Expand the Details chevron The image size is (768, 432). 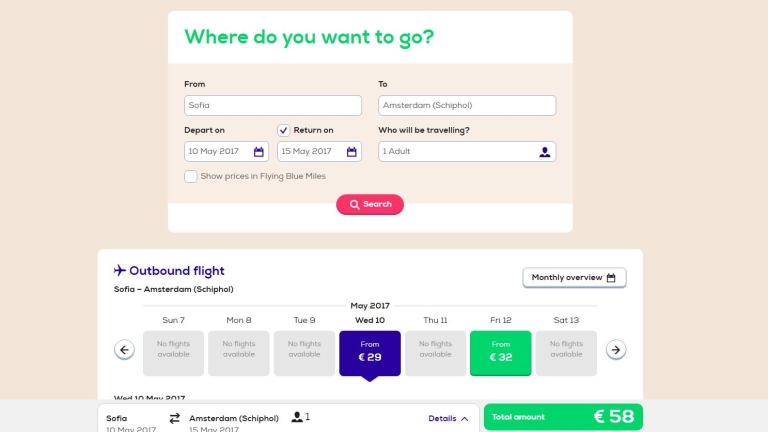[464, 419]
